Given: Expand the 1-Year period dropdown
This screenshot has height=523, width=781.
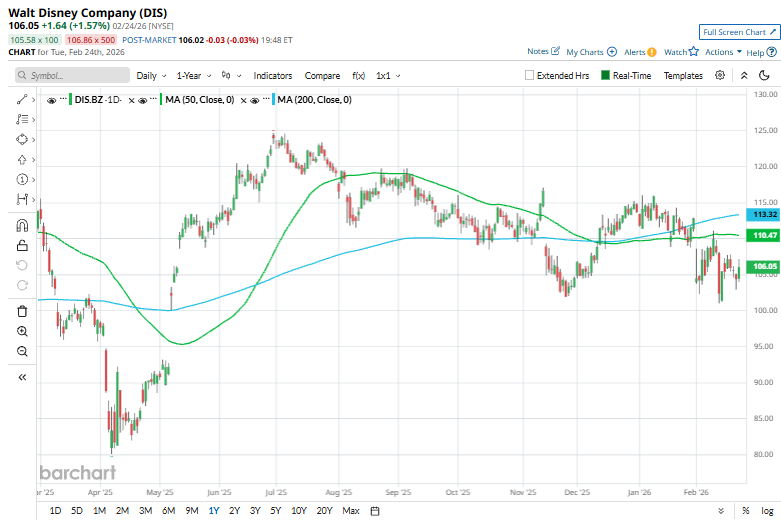Looking at the screenshot, I should (x=193, y=75).
